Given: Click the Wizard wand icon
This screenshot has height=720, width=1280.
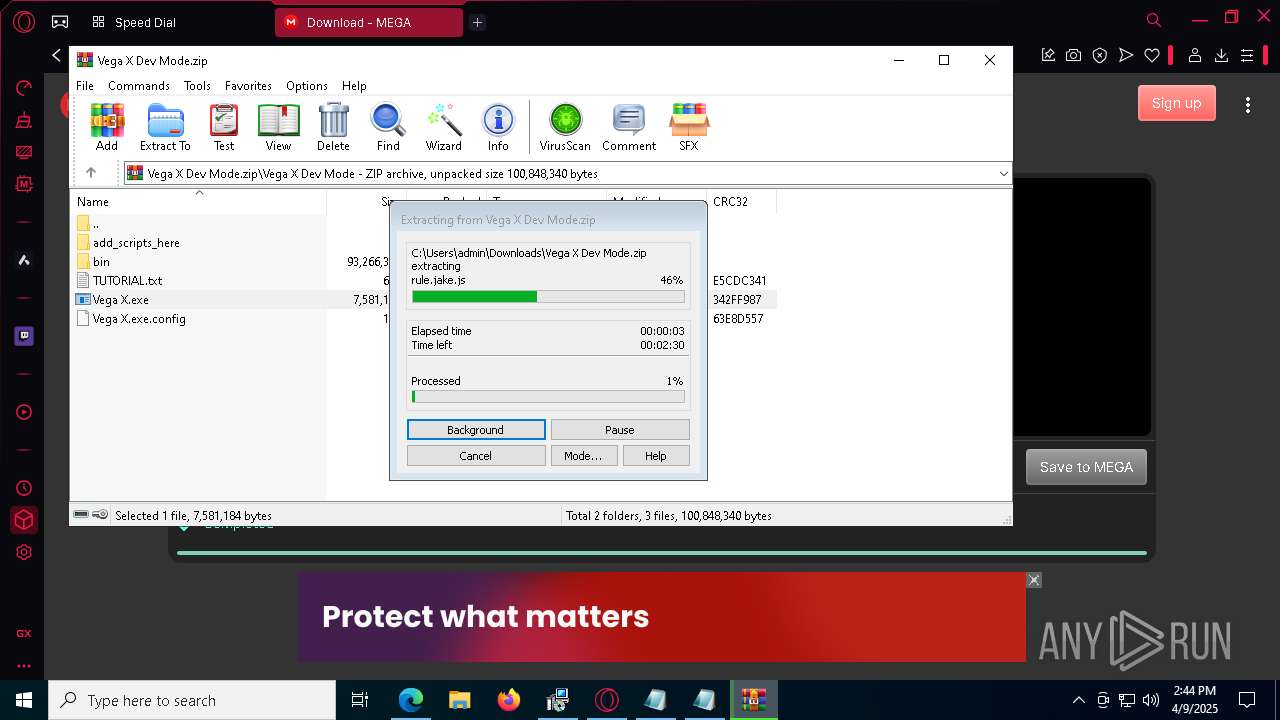Looking at the screenshot, I should point(443,127).
